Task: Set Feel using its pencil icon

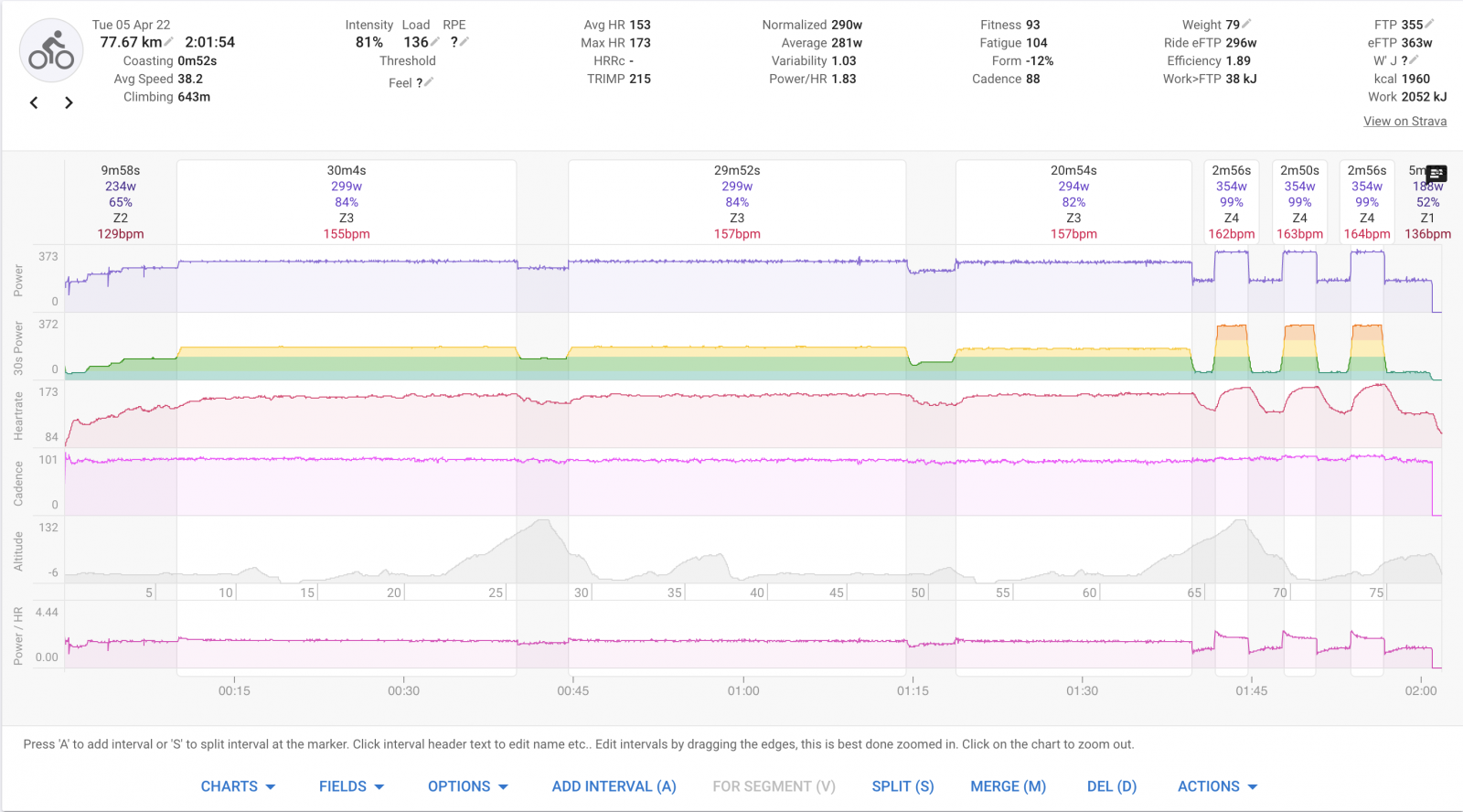Action: click(429, 82)
